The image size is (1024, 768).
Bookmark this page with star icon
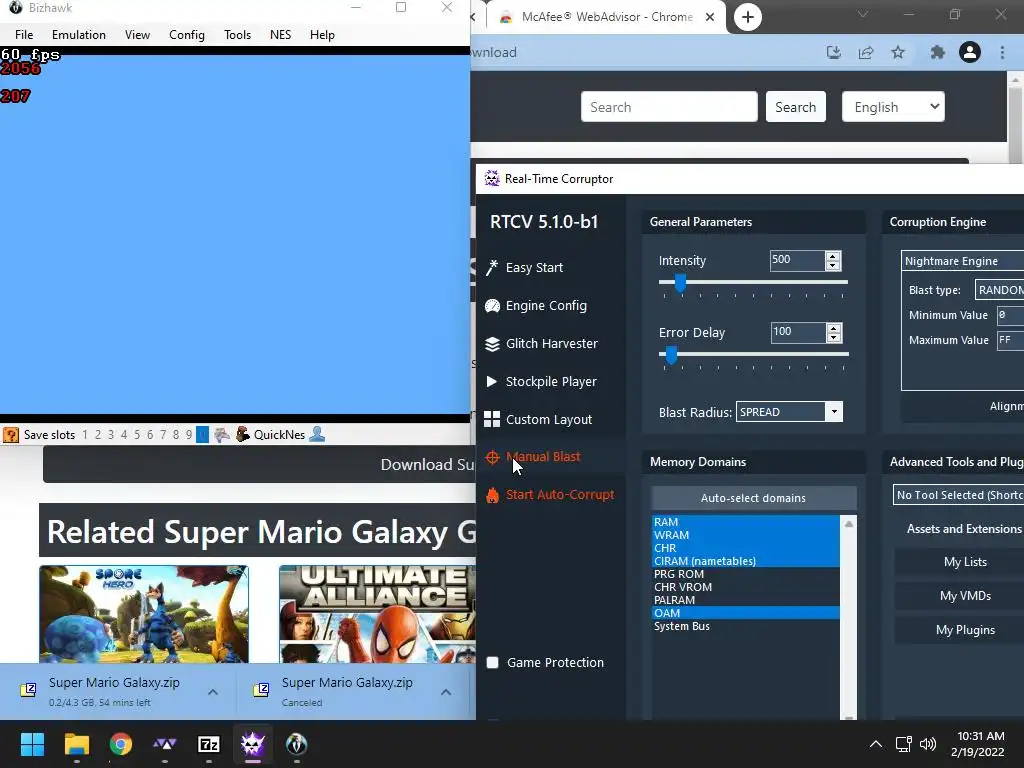[898, 52]
